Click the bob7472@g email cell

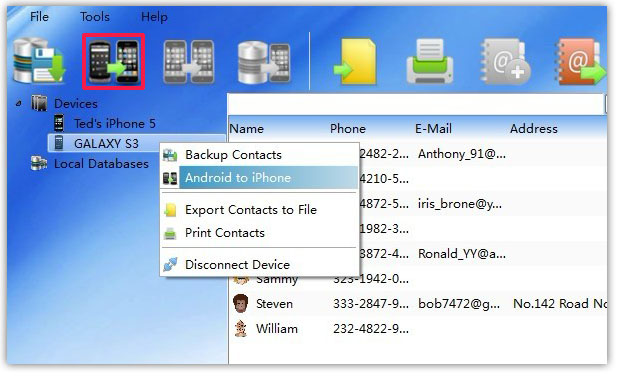click(x=459, y=304)
